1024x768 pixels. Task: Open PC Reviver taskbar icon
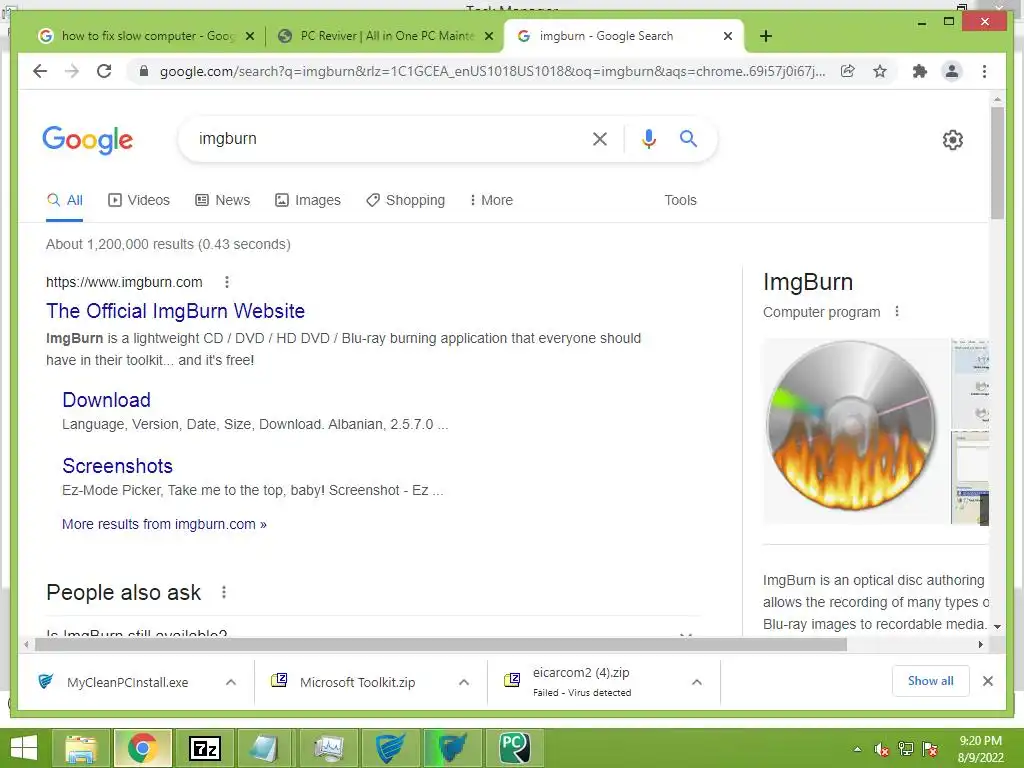point(515,748)
